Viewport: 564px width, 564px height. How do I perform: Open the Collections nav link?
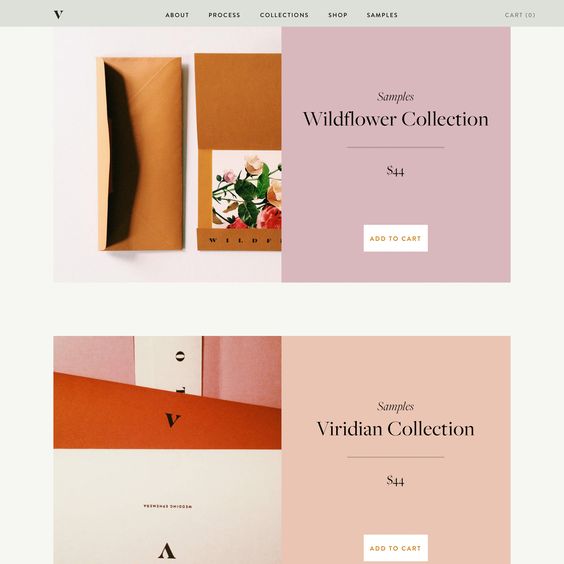pos(284,15)
